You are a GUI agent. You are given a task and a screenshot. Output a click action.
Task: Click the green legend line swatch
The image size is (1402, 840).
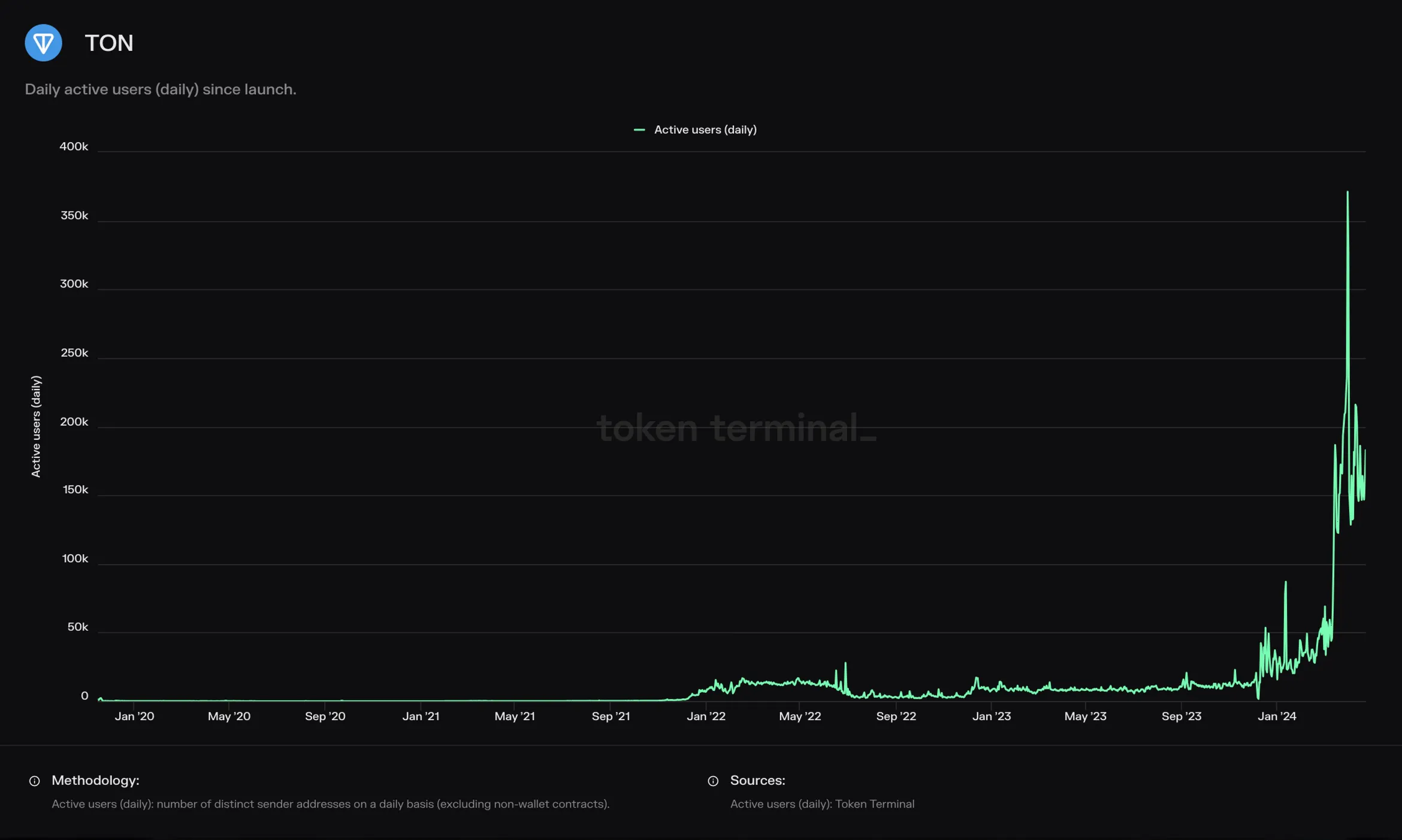coord(639,129)
